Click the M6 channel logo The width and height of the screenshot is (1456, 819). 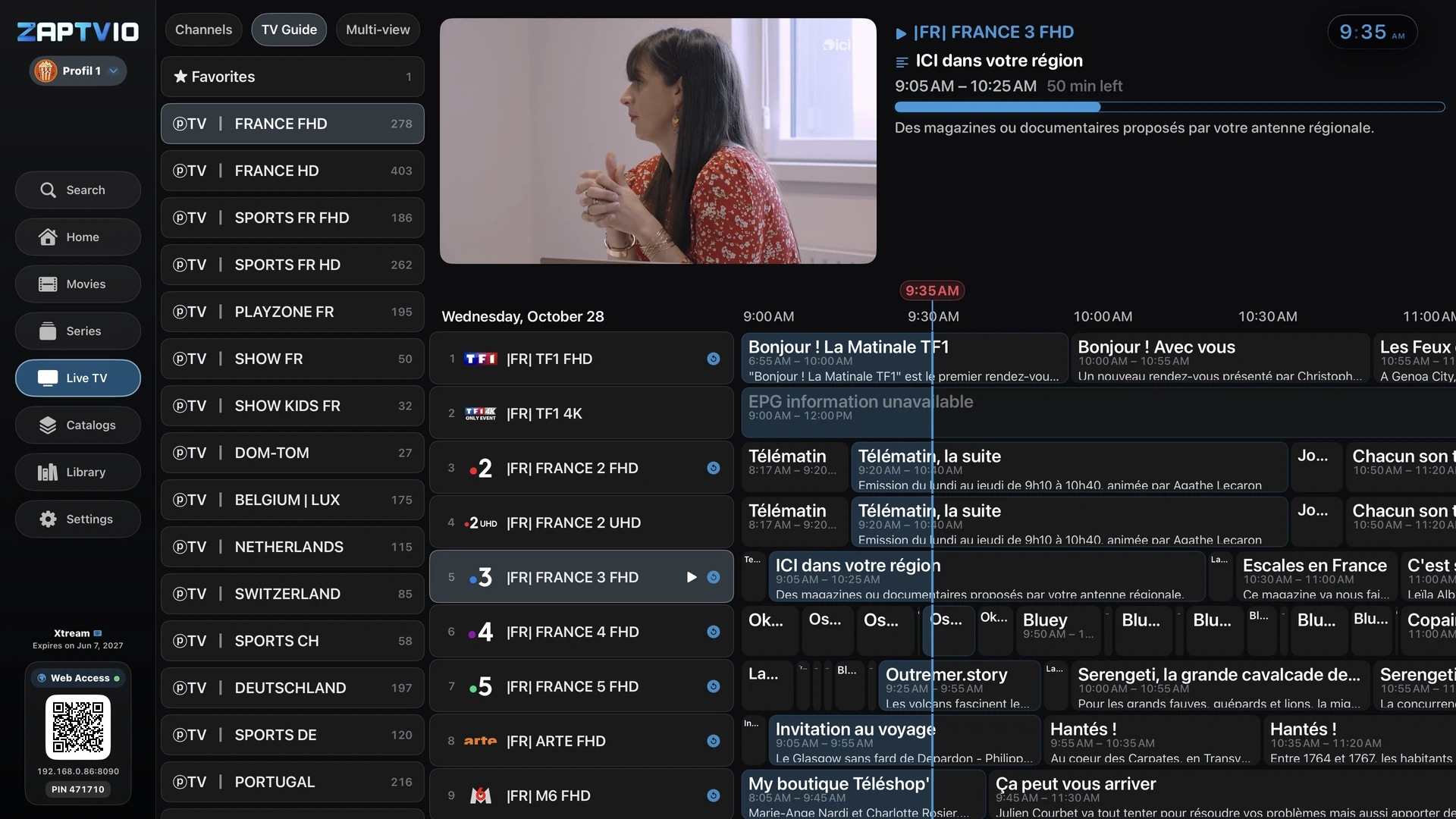tap(481, 795)
